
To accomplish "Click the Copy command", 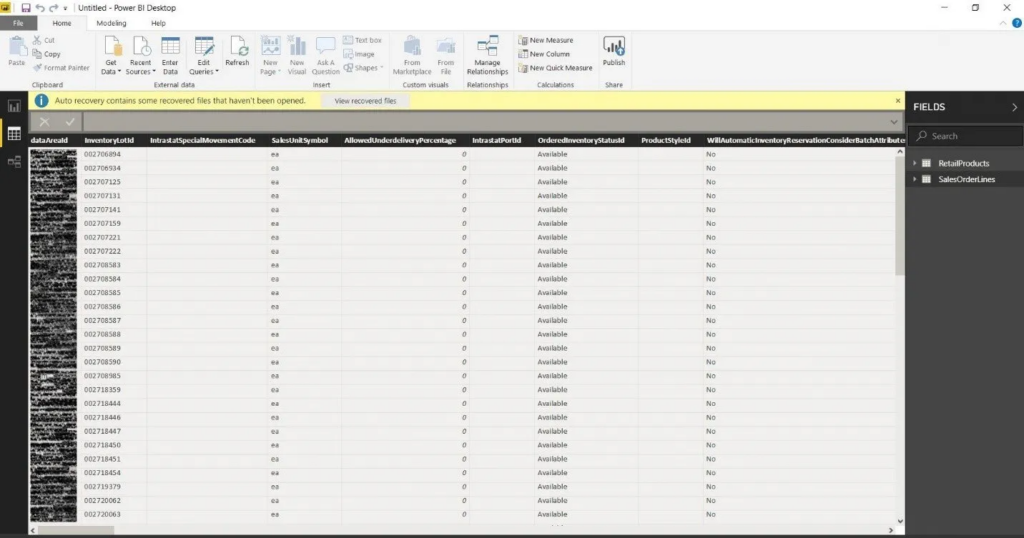I will [x=46, y=54].
